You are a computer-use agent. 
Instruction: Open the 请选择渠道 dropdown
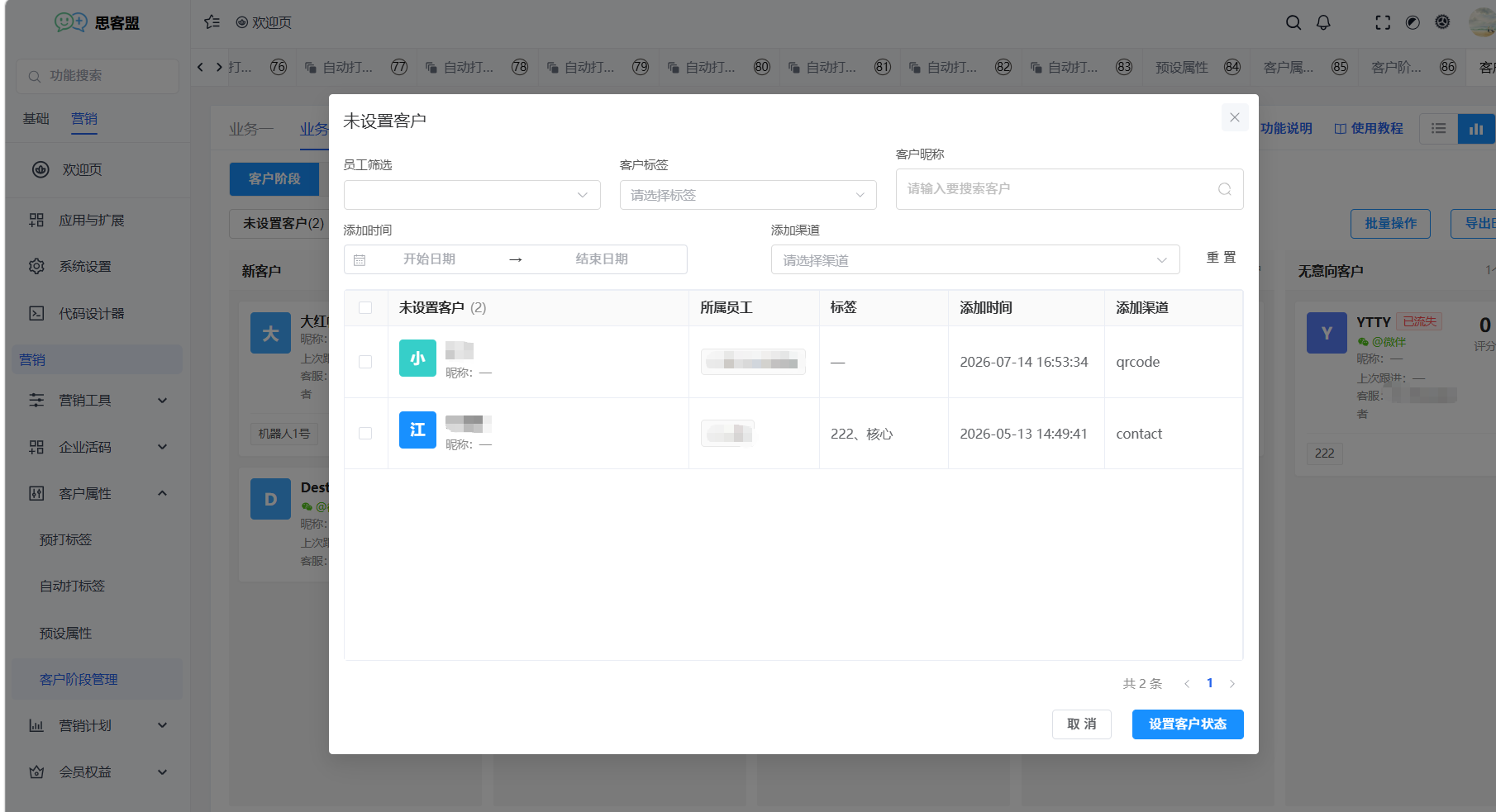pos(975,260)
